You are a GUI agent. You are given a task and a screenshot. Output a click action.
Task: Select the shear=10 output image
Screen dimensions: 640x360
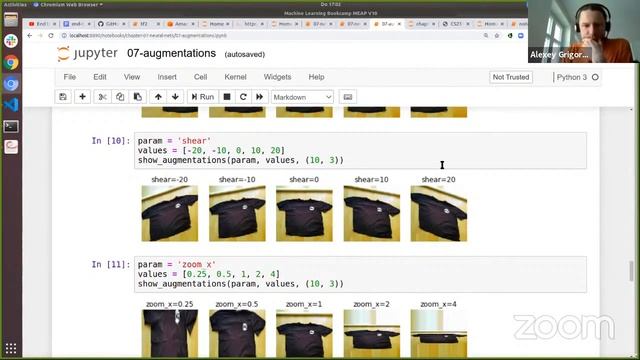tap(372, 213)
